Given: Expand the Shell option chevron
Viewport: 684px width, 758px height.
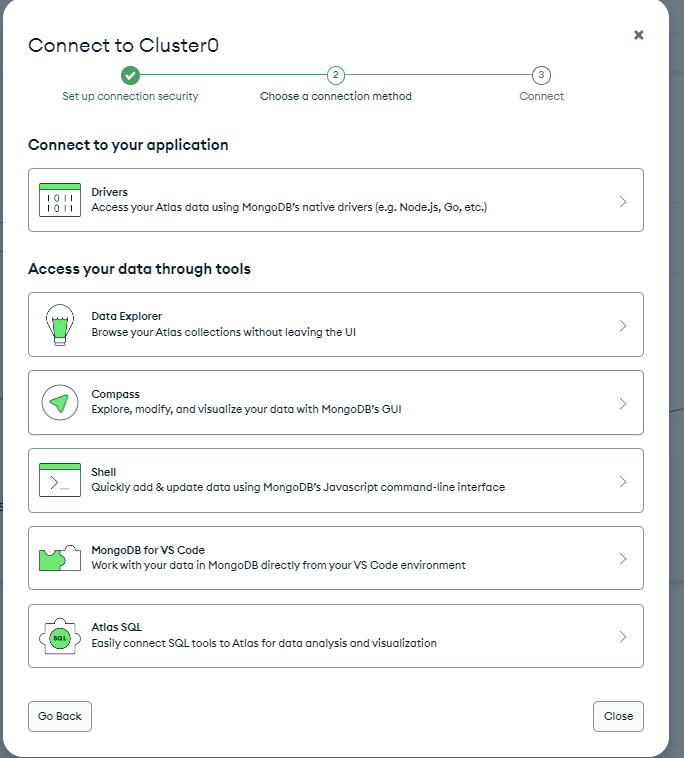Looking at the screenshot, I should point(623,481).
